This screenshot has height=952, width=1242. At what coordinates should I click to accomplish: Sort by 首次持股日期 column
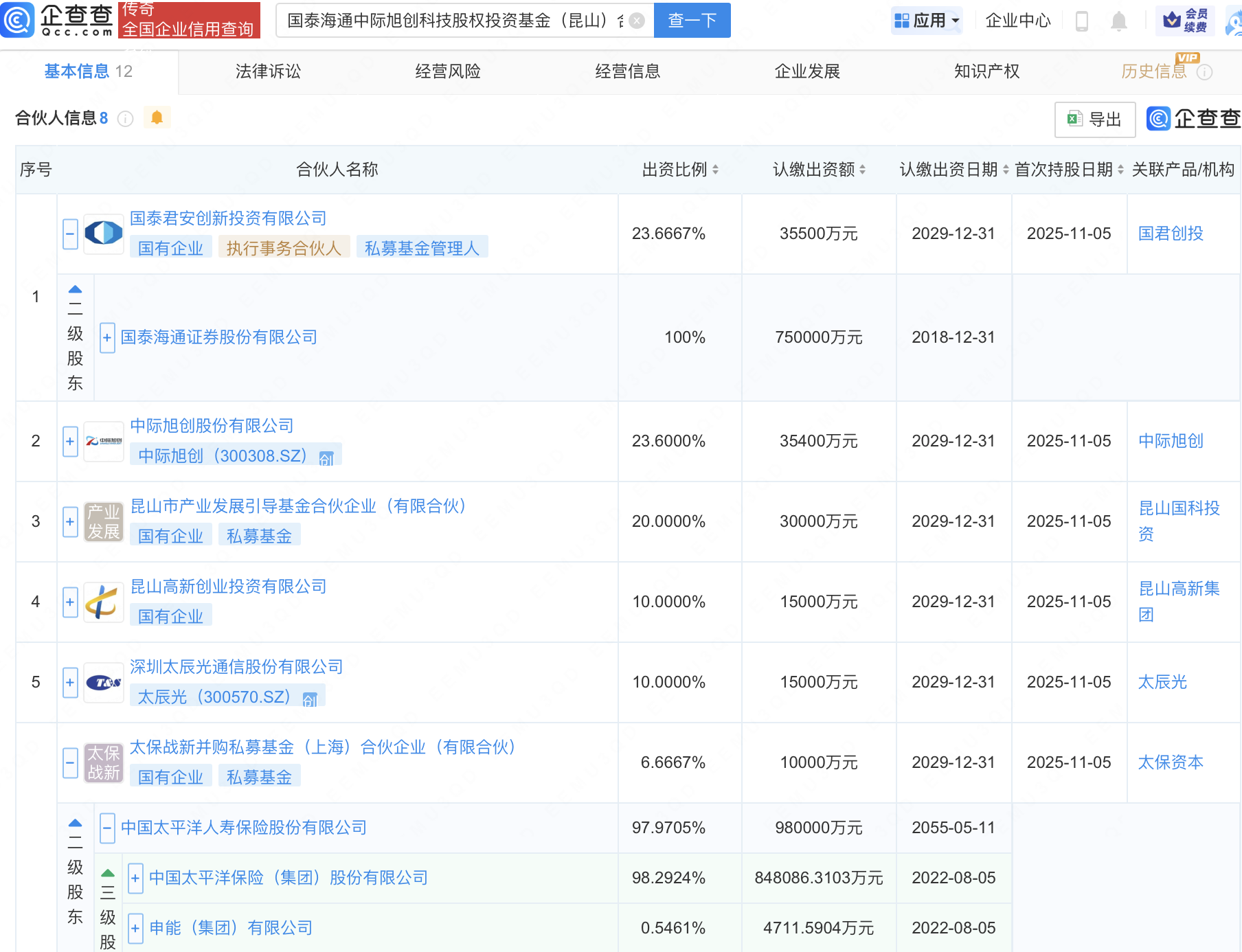[x=1120, y=170]
